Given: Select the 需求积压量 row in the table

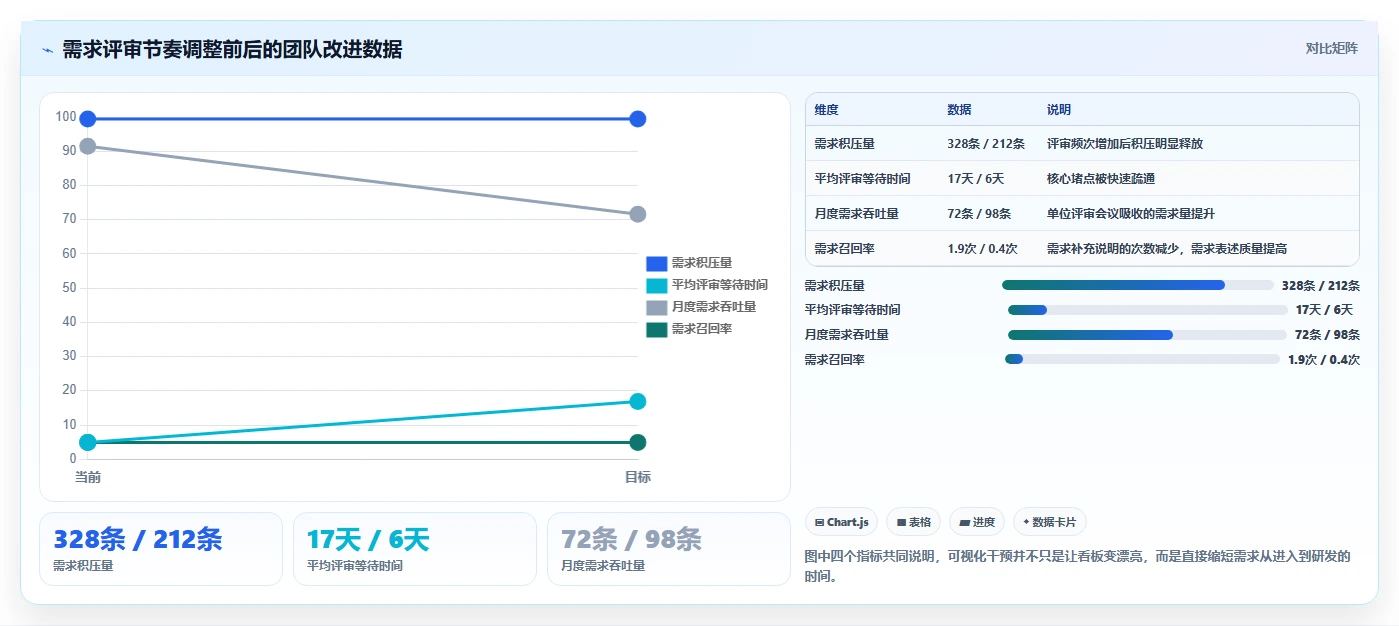Looking at the screenshot, I should (1082, 144).
